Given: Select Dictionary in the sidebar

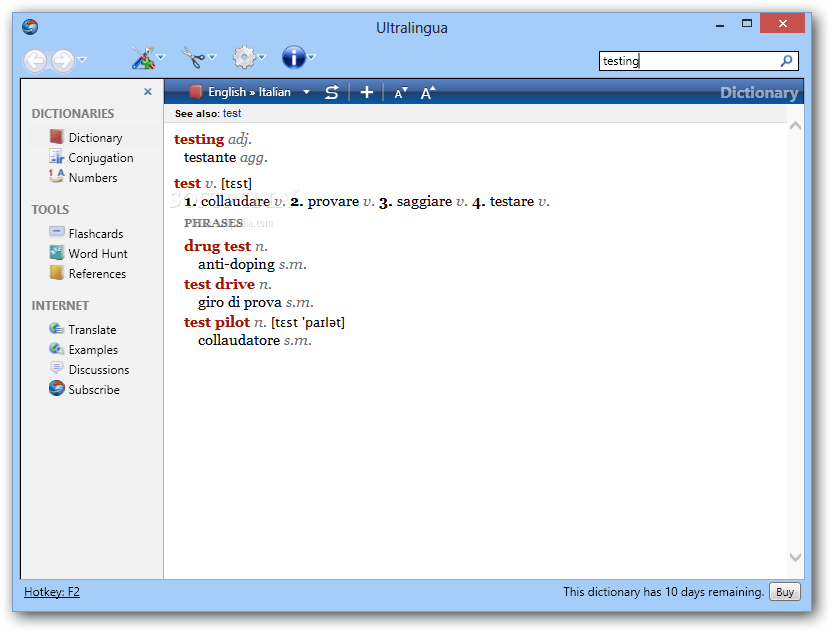Looking at the screenshot, I should pyautogui.click(x=96, y=138).
